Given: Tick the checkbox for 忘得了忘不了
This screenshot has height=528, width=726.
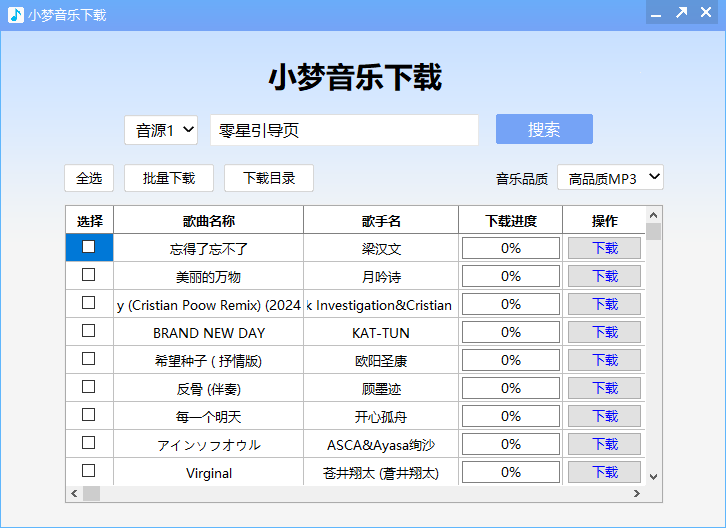Looking at the screenshot, I should [89, 247].
